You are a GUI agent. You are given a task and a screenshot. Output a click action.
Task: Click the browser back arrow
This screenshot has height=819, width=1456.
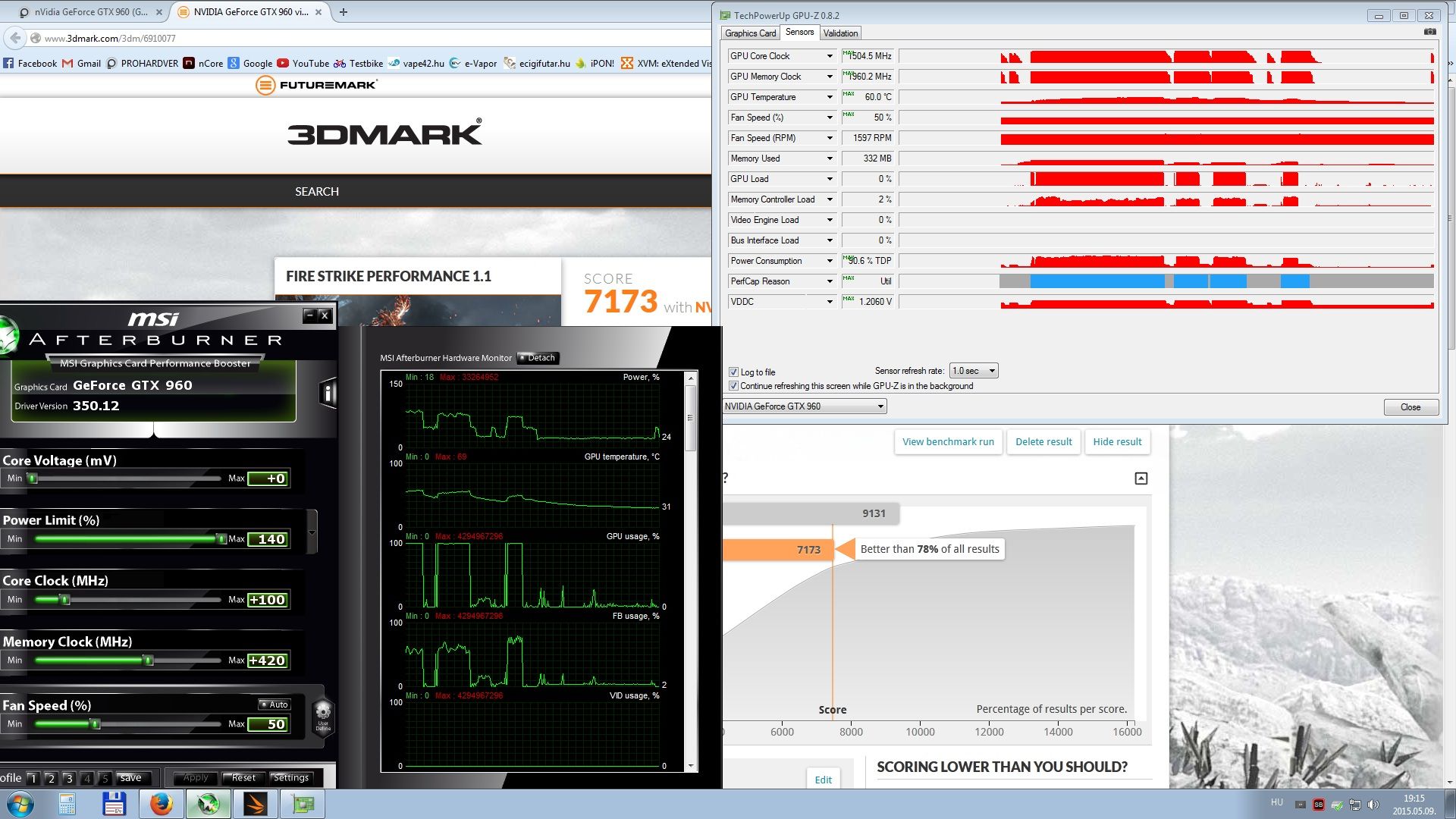(14, 38)
